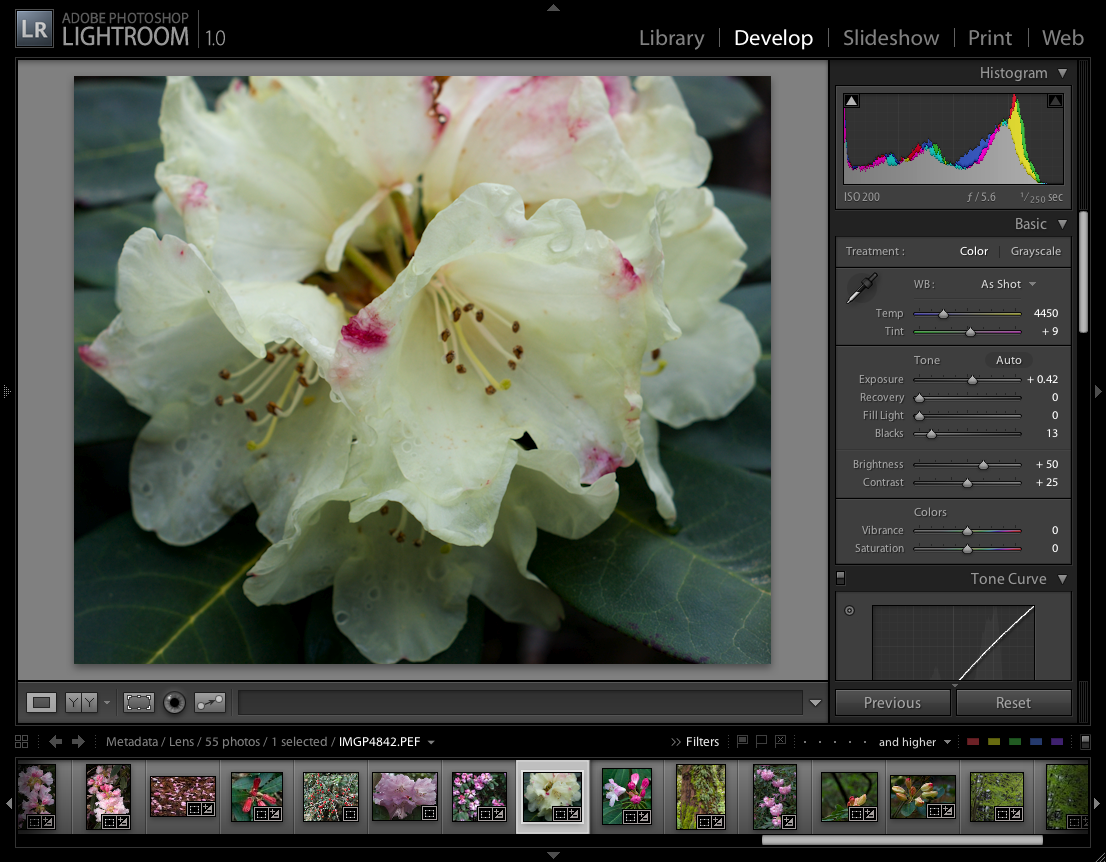Click the Previous button
The image size is (1106, 862).
tap(892, 703)
